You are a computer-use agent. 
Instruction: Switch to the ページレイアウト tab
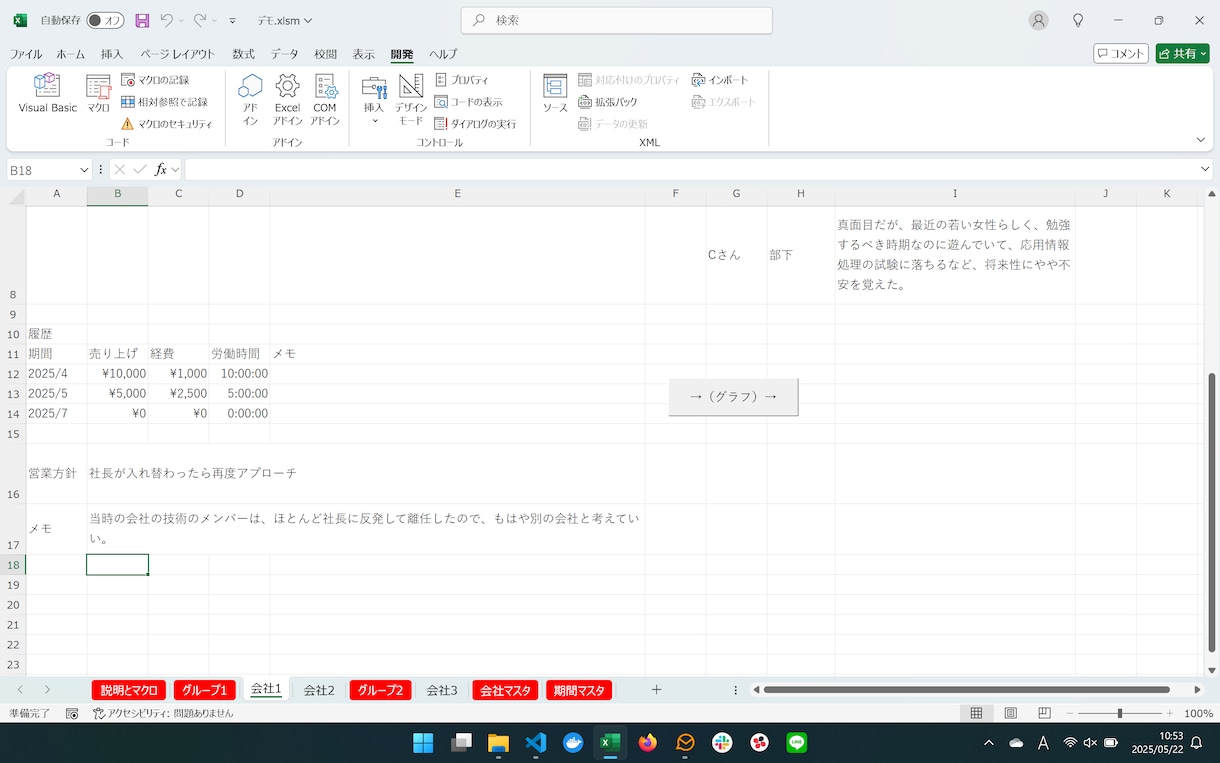point(177,54)
